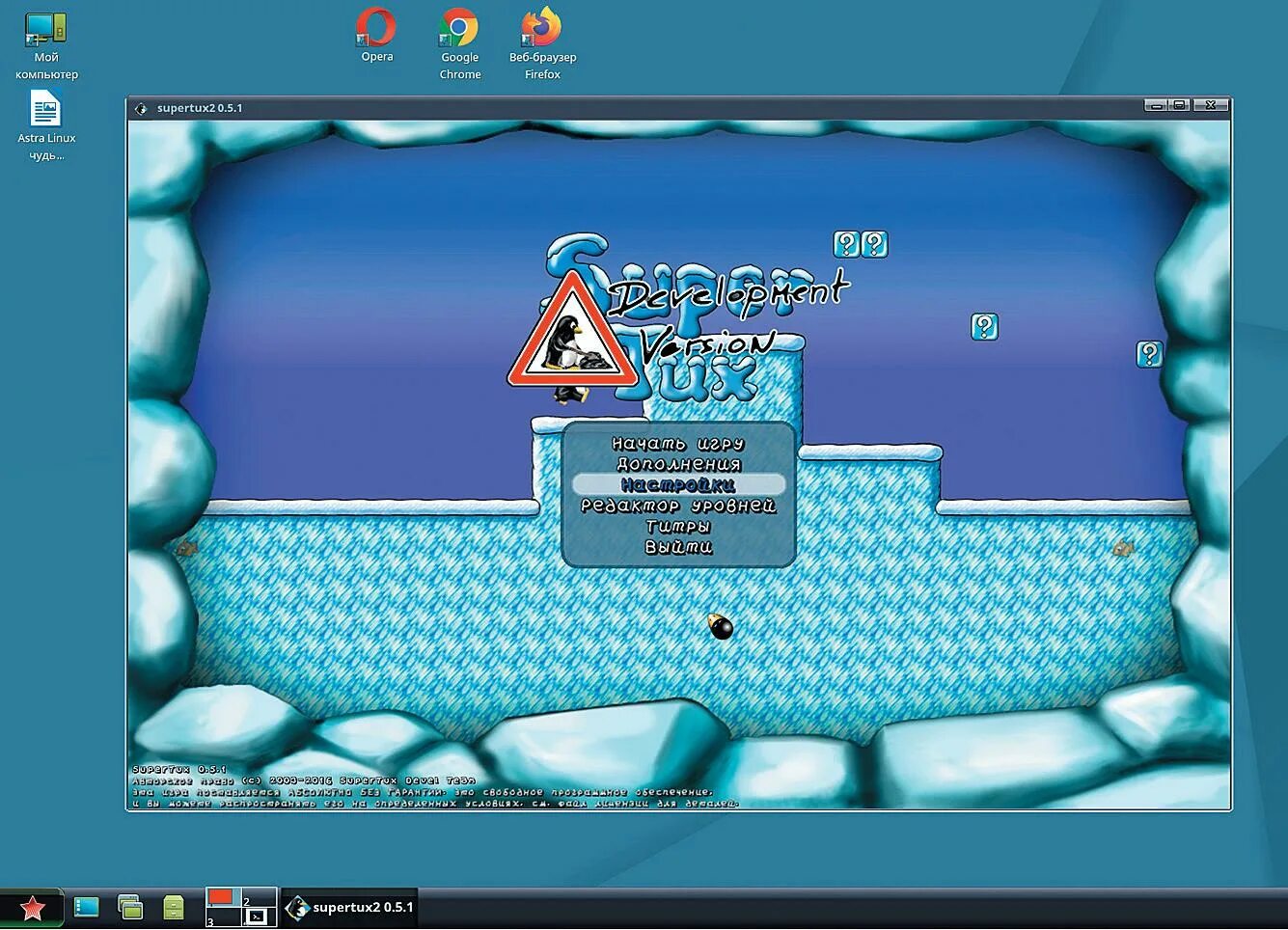Open the Opera desktop icon
The width and height of the screenshot is (1288, 930).
pos(376,36)
